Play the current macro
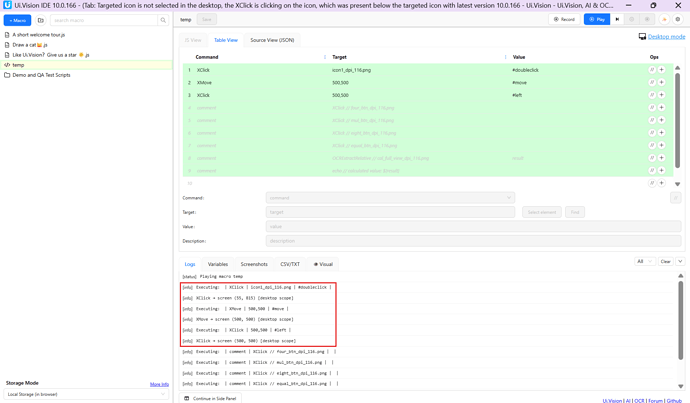Viewport: 690px width, 403px height. click(x=597, y=19)
